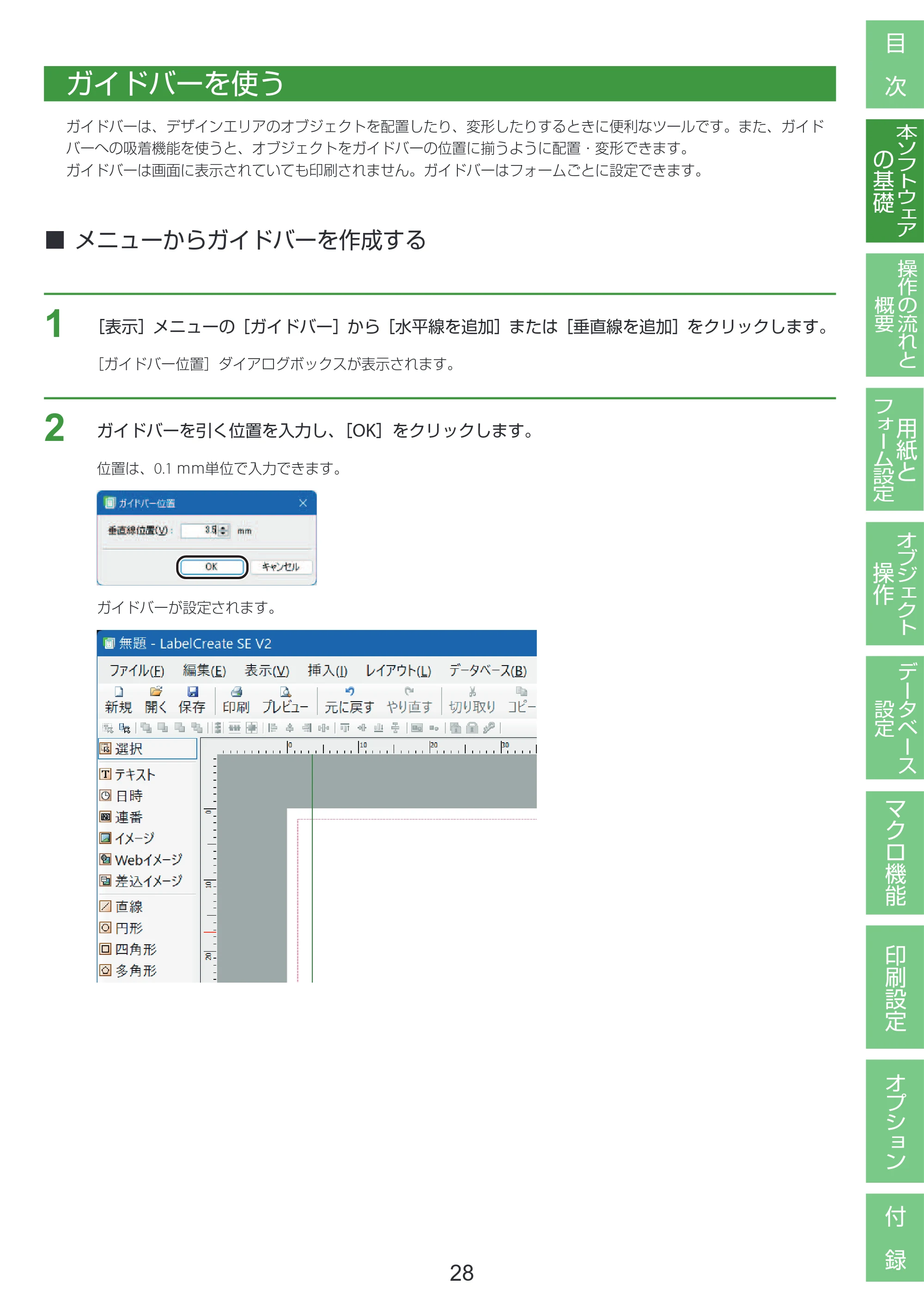924x1308 pixels.
Task: Click the 垂直線位置 spinner arrows
Action: pos(224,531)
